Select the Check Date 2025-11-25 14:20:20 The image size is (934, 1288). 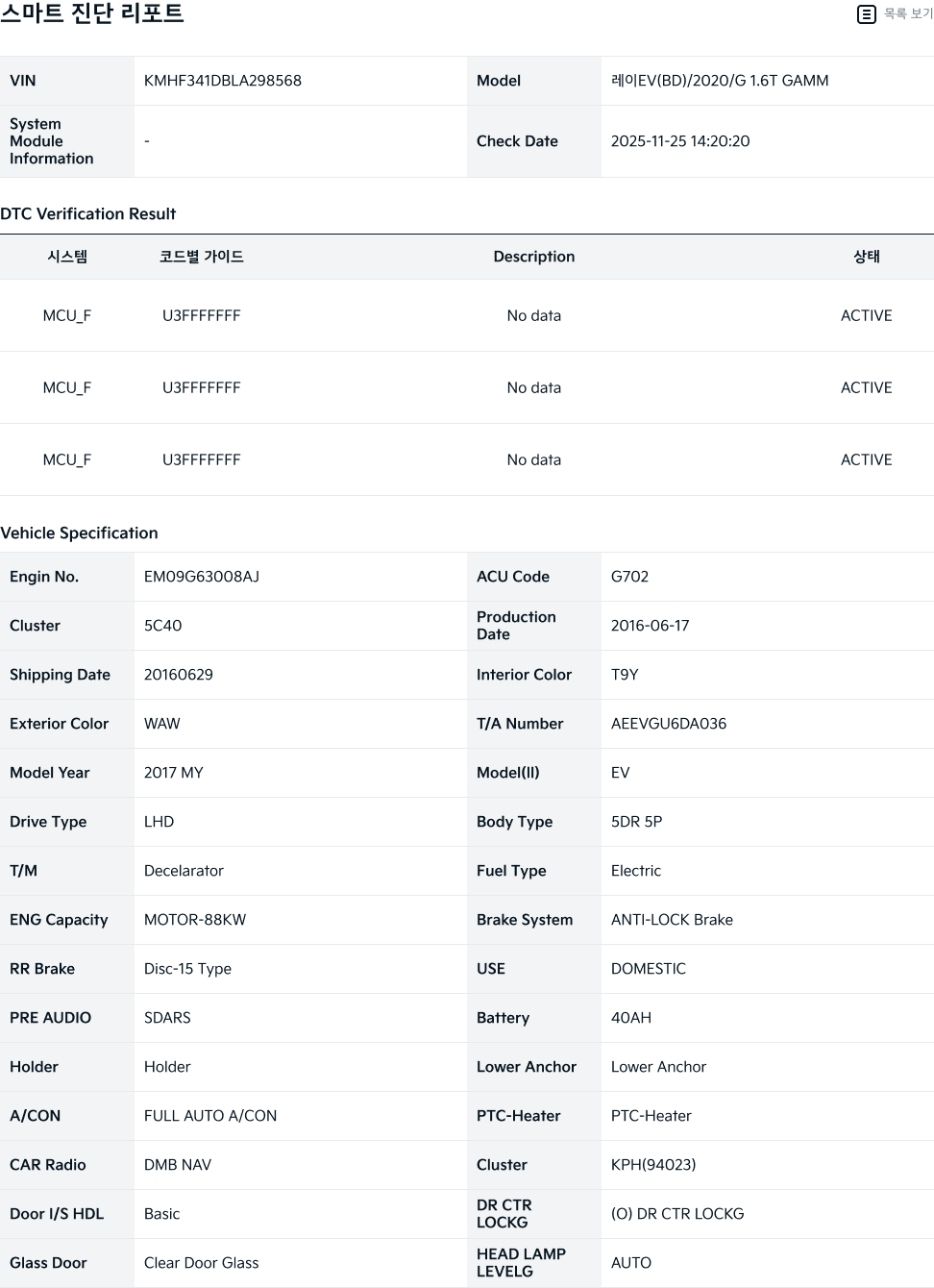point(680,141)
